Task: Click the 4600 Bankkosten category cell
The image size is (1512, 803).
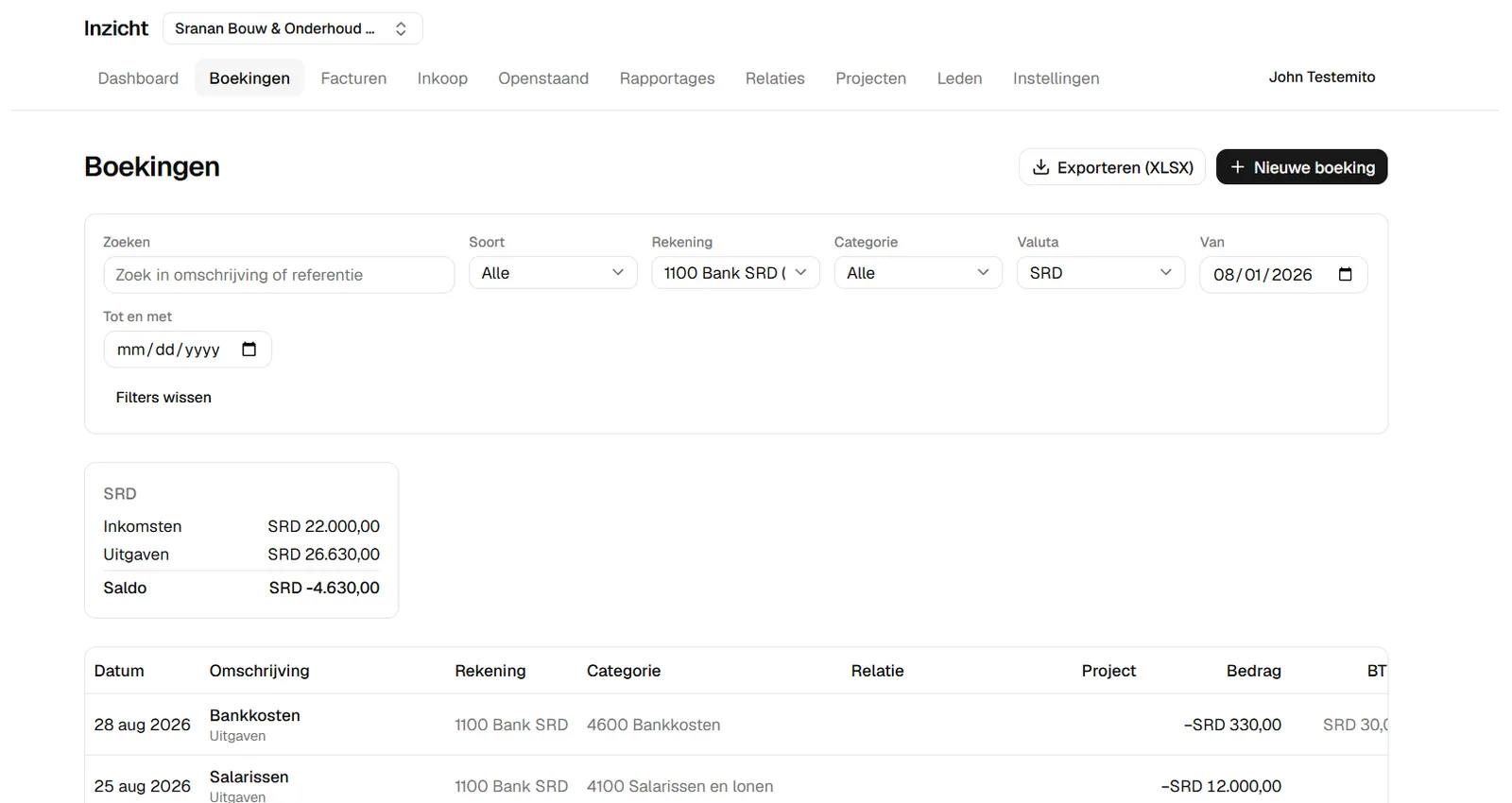Action: pyautogui.click(x=653, y=725)
